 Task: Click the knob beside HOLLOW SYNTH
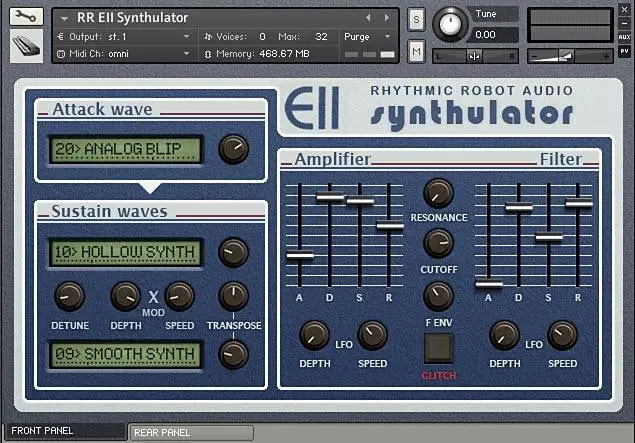[x=233, y=252]
